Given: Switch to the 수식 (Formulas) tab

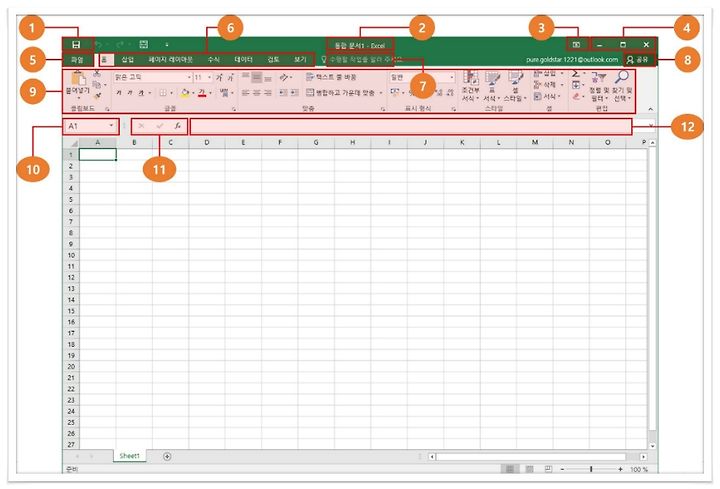Looking at the screenshot, I should click(x=214, y=60).
